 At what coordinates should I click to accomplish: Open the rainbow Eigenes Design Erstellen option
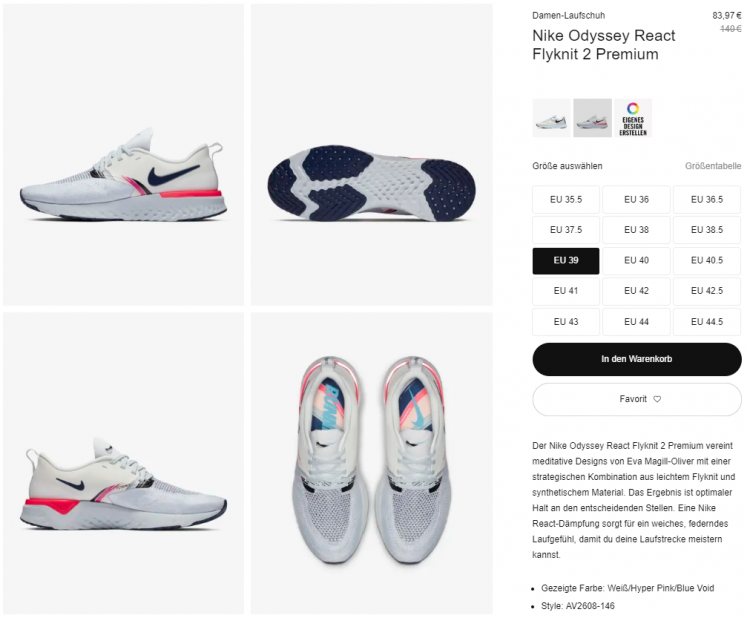pyautogui.click(x=633, y=118)
